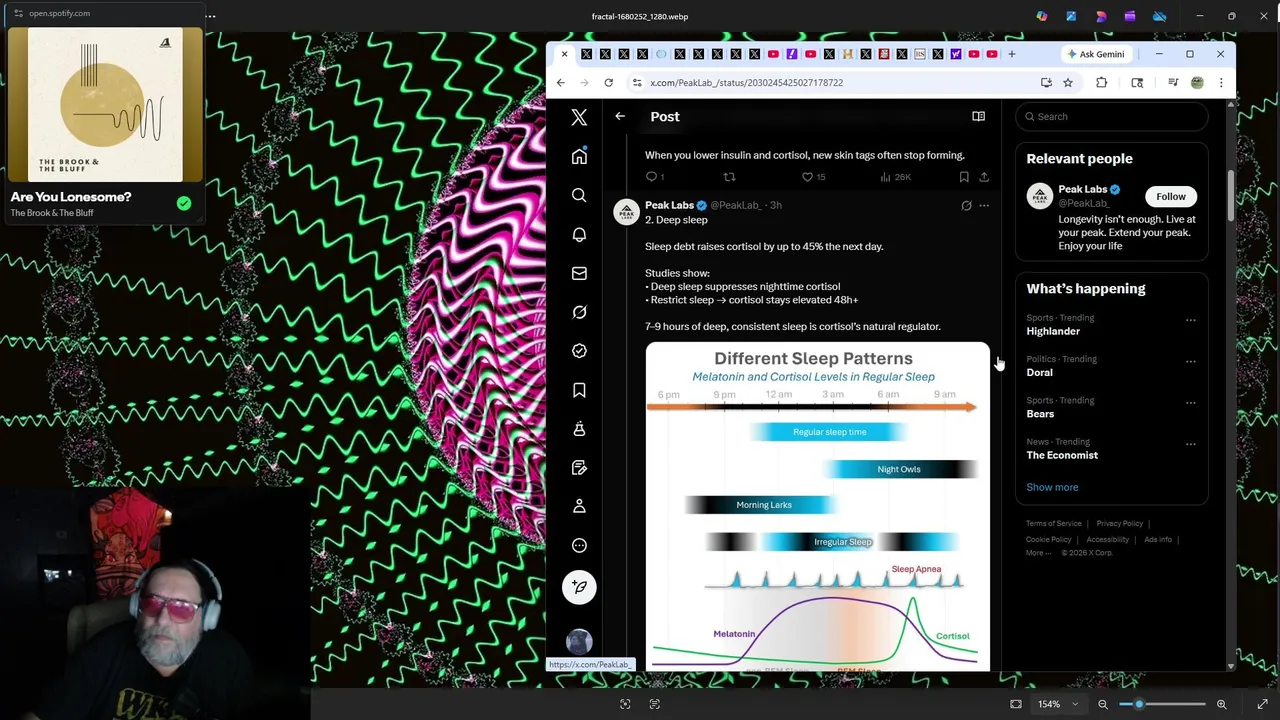Open Chrome extensions puzzle icon

point(1102,83)
